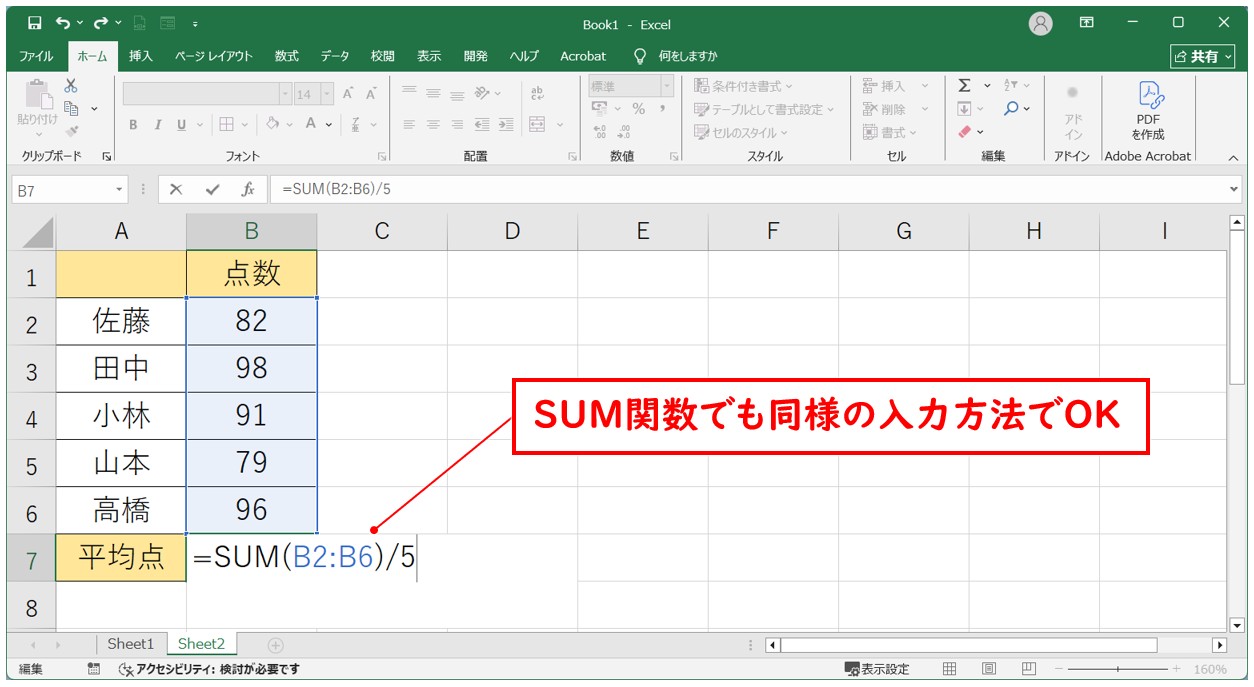Screen dimensions: 1254x687
Task: Click the Percent Style icon
Action: (x=638, y=109)
